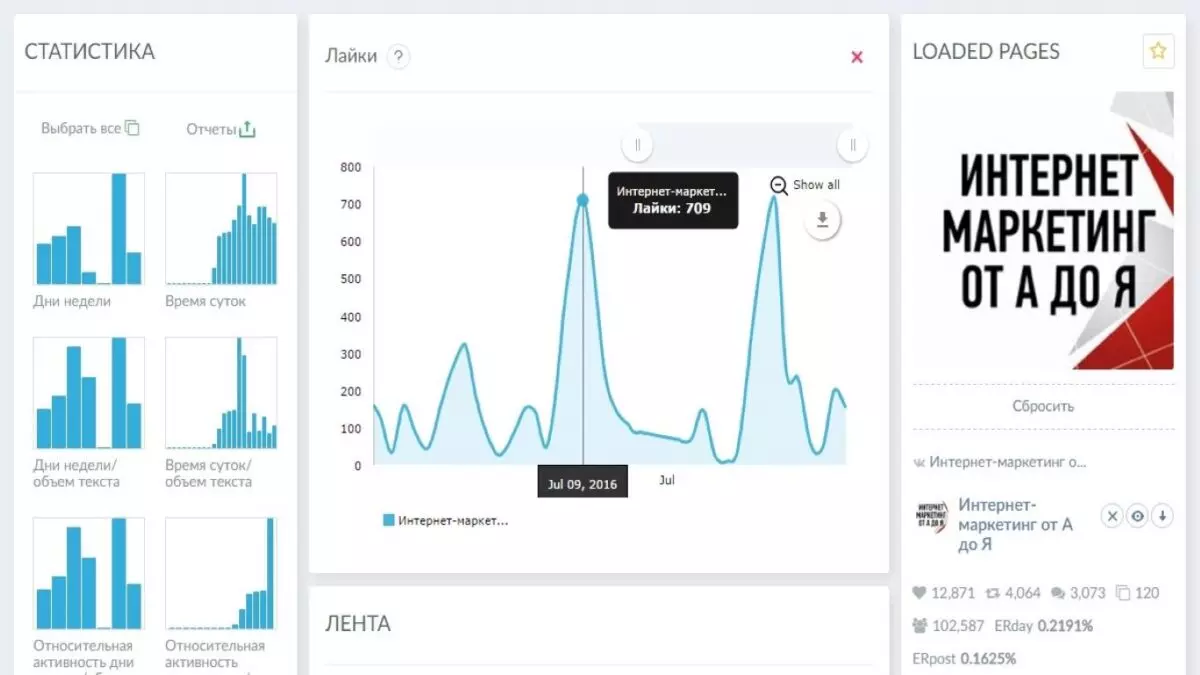1200x675 pixels.
Task: Click Сбросить to reset loaded pages
Action: 1043,406
